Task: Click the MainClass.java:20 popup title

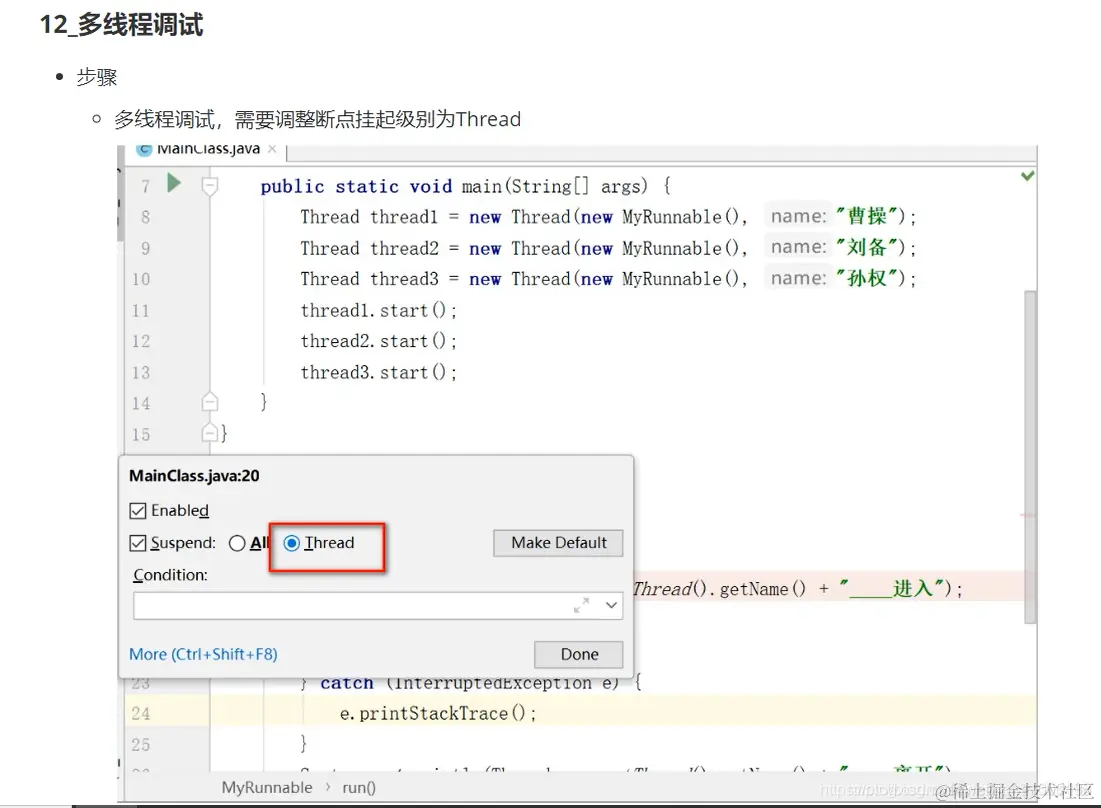Action: point(194,476)
